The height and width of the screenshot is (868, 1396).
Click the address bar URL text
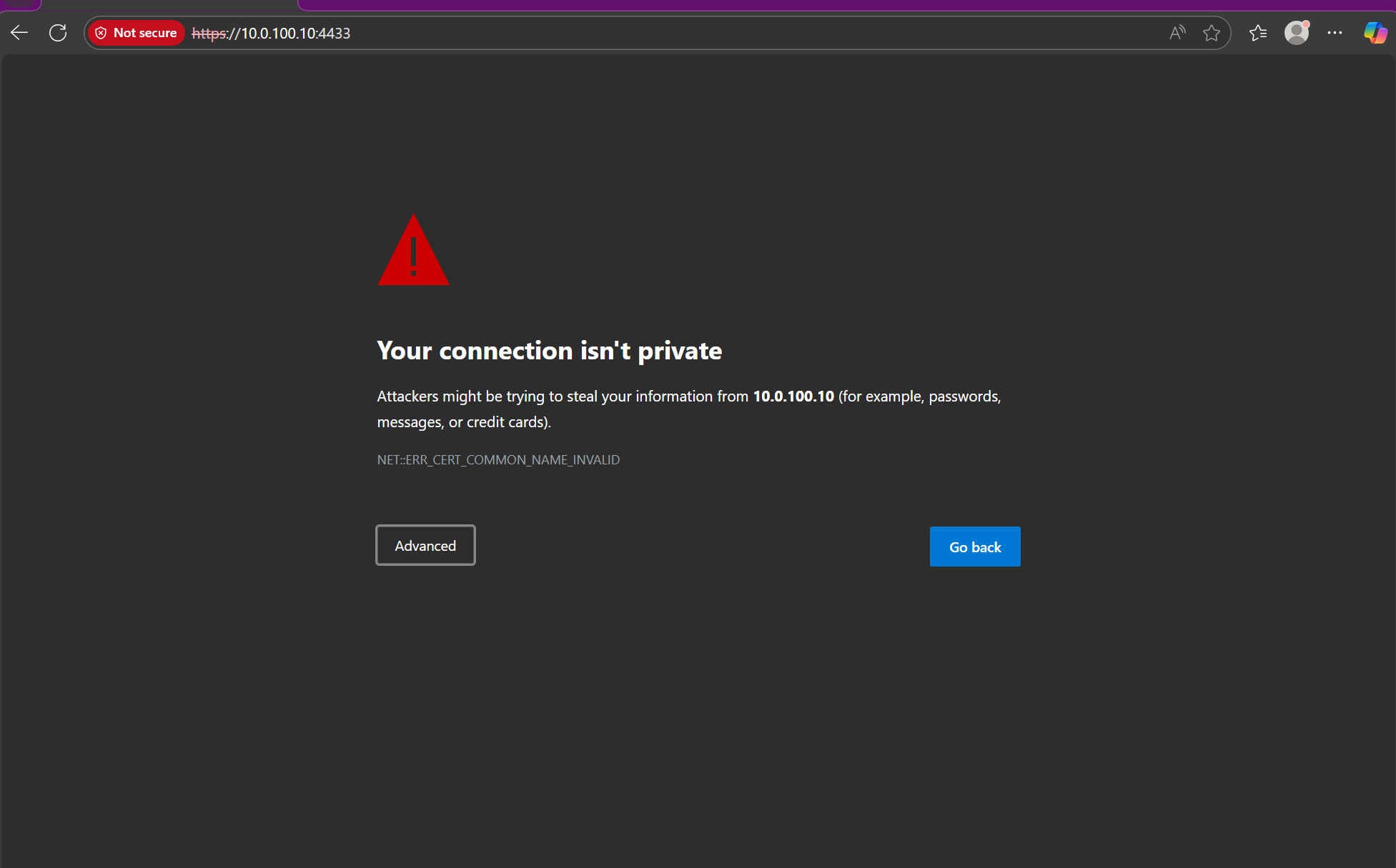(295, 34)
